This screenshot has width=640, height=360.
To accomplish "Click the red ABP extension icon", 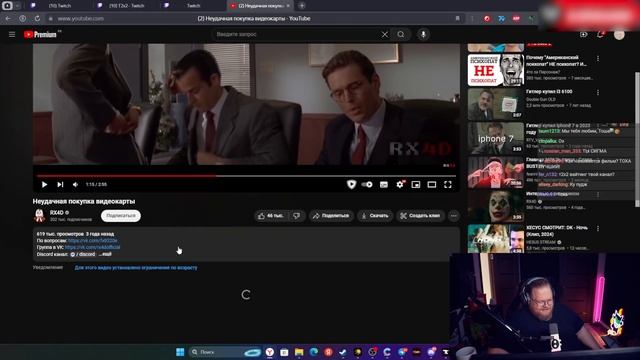I will tap(516, 18).
